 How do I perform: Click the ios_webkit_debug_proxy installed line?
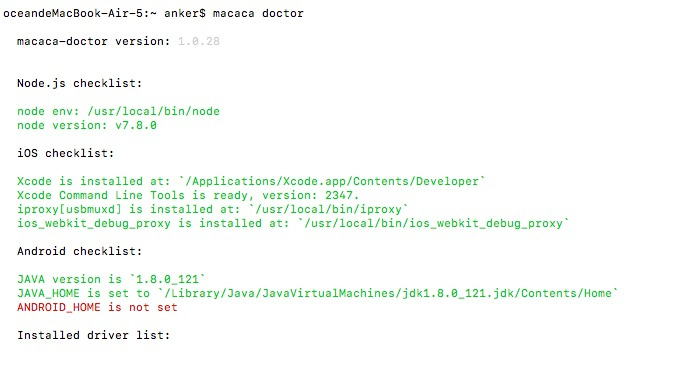point(293,223)
